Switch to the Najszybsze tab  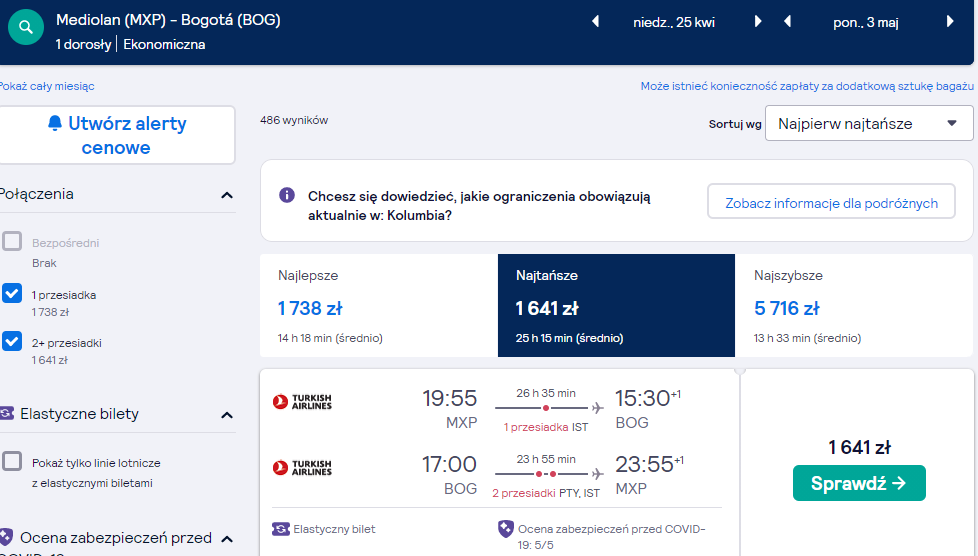click(x=854, y=305)
